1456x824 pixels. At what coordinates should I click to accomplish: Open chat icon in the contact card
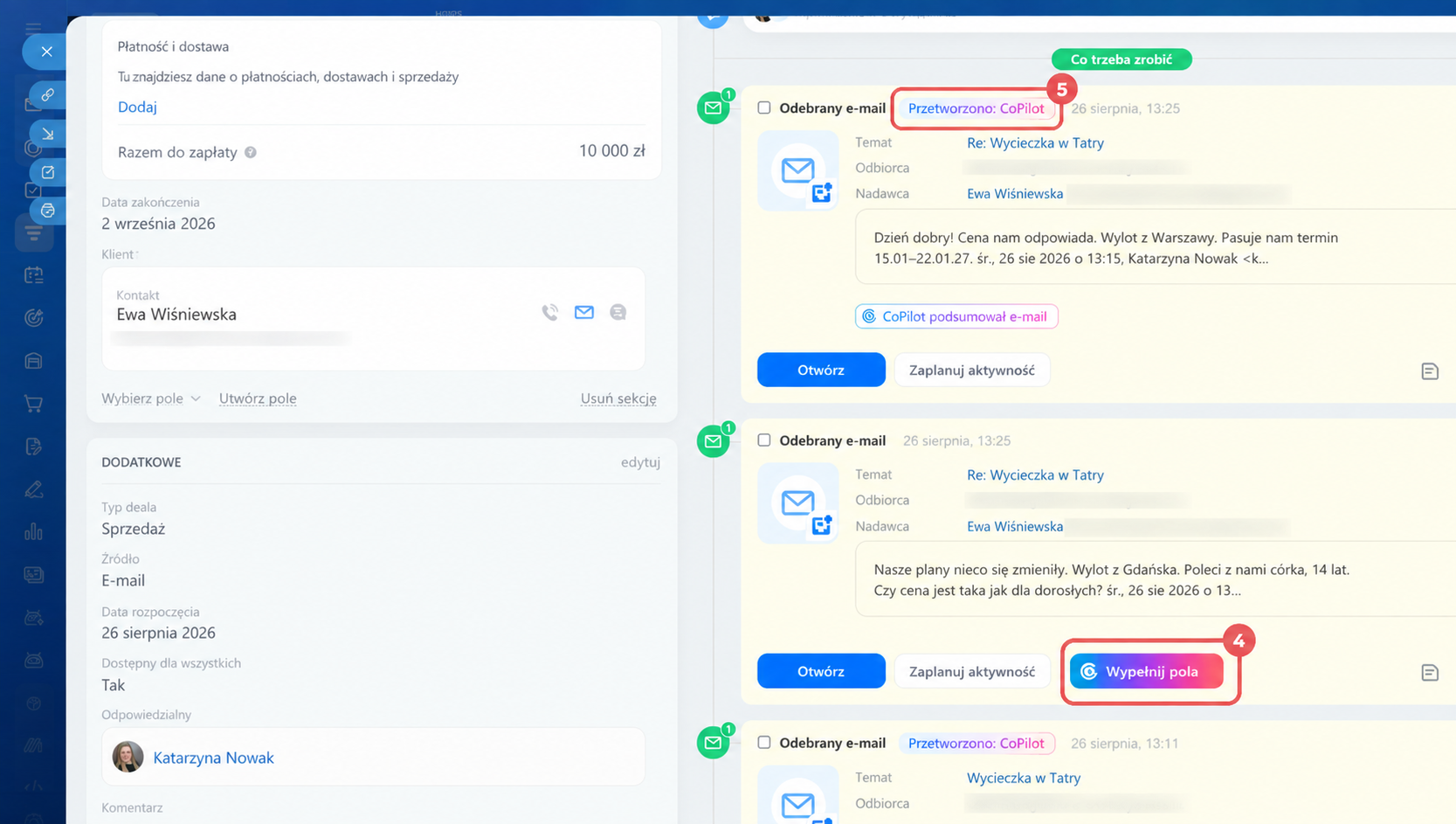[x=618, y=312]
